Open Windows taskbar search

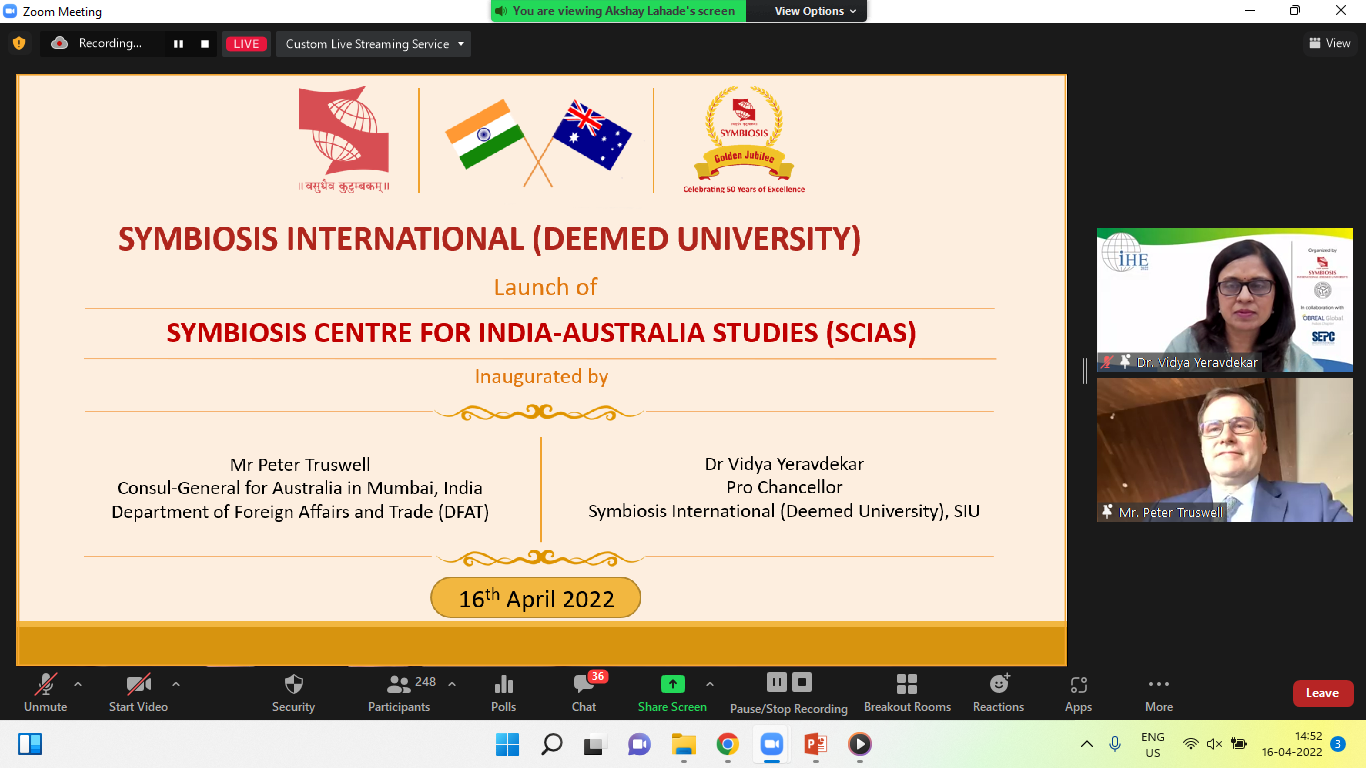pos(551,744)
